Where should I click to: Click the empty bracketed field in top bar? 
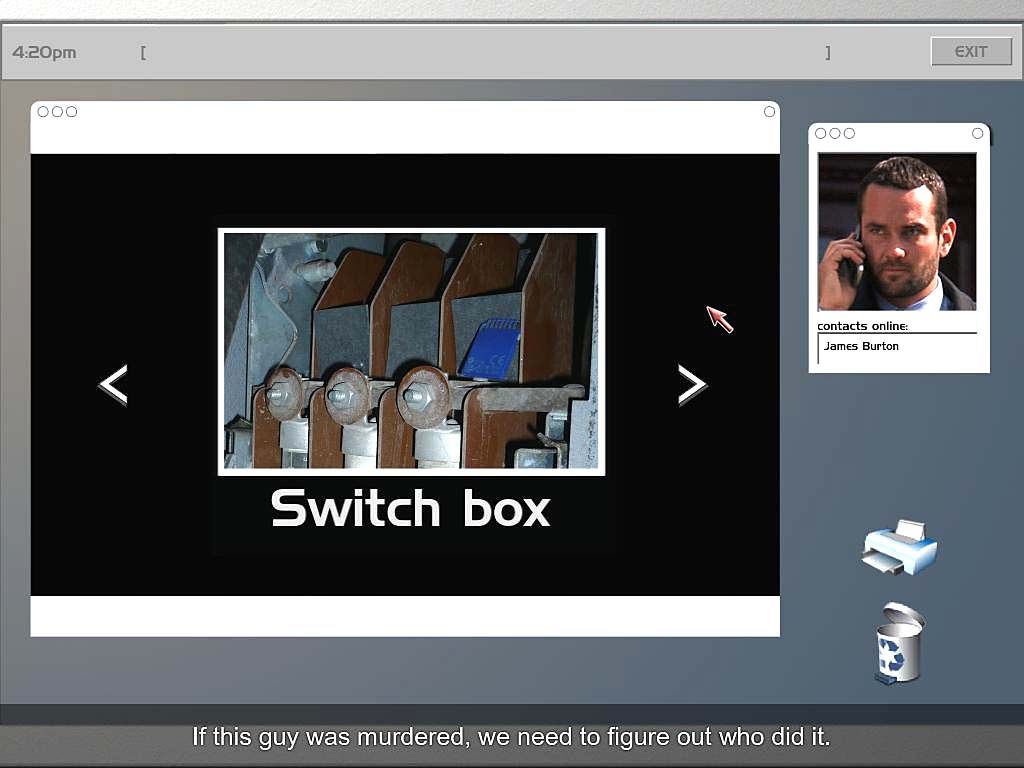click(x=485, y=52)
